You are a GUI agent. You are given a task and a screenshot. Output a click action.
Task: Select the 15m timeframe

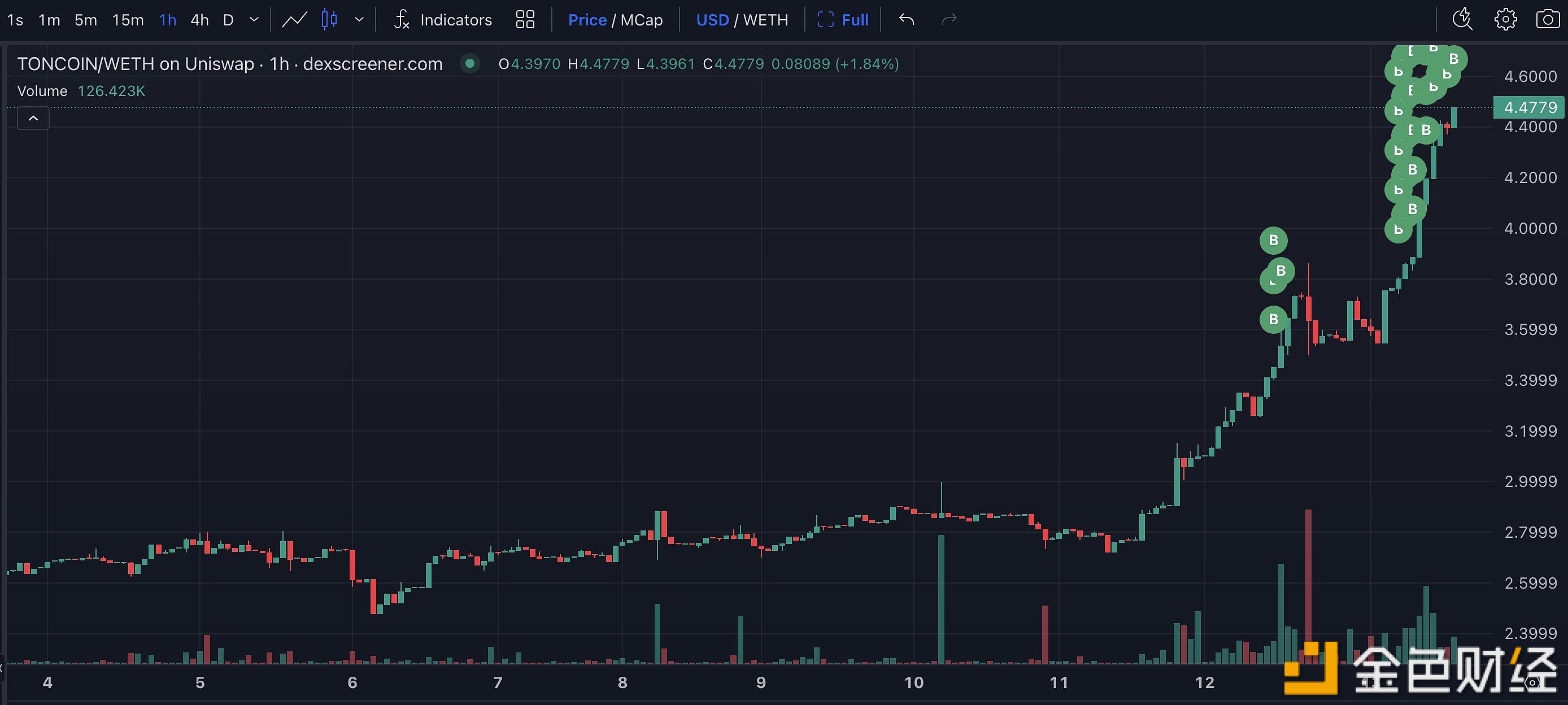[x=128, y=20]
